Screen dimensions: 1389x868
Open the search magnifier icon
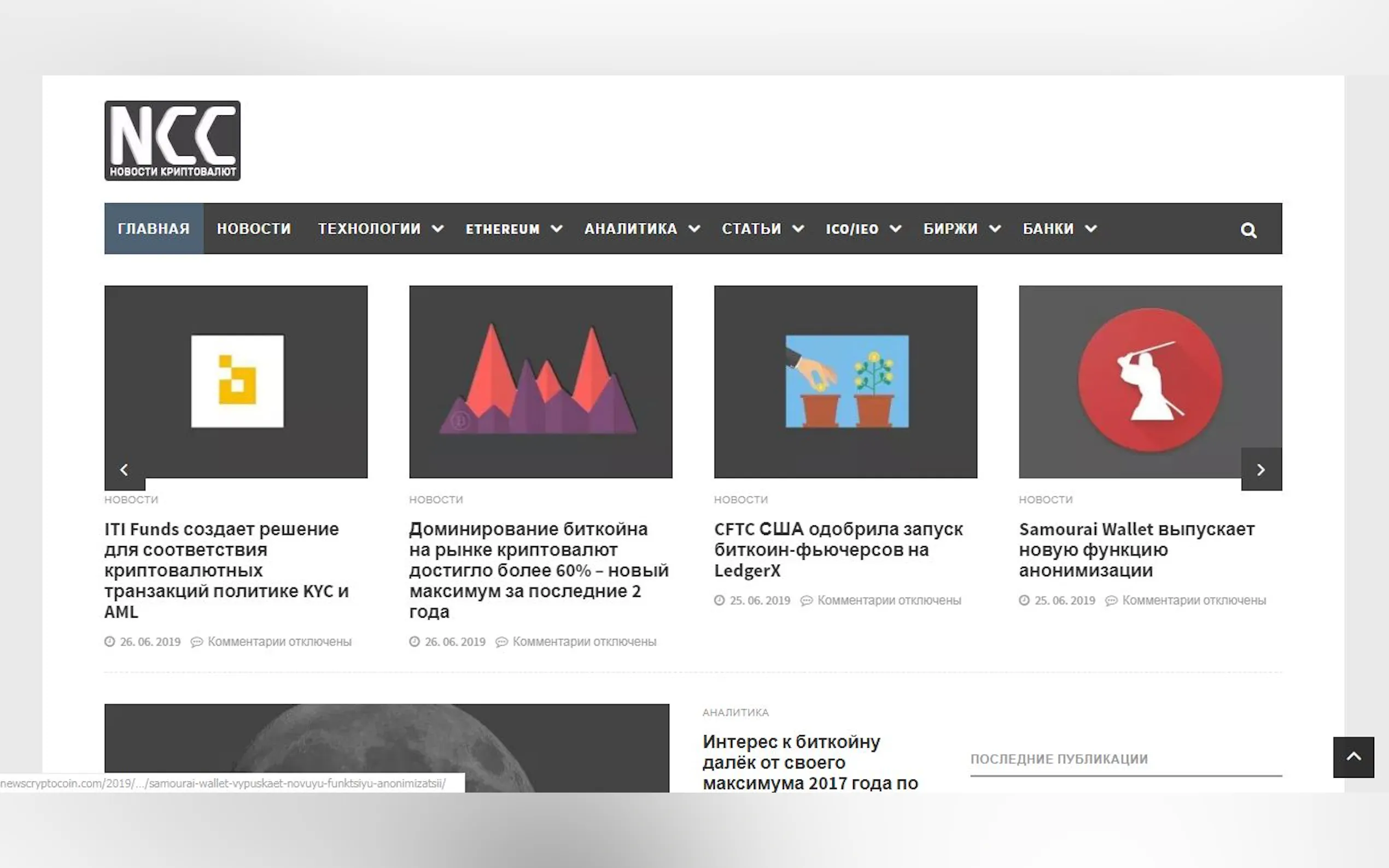pyautogui.click(x=1248, y=230)
